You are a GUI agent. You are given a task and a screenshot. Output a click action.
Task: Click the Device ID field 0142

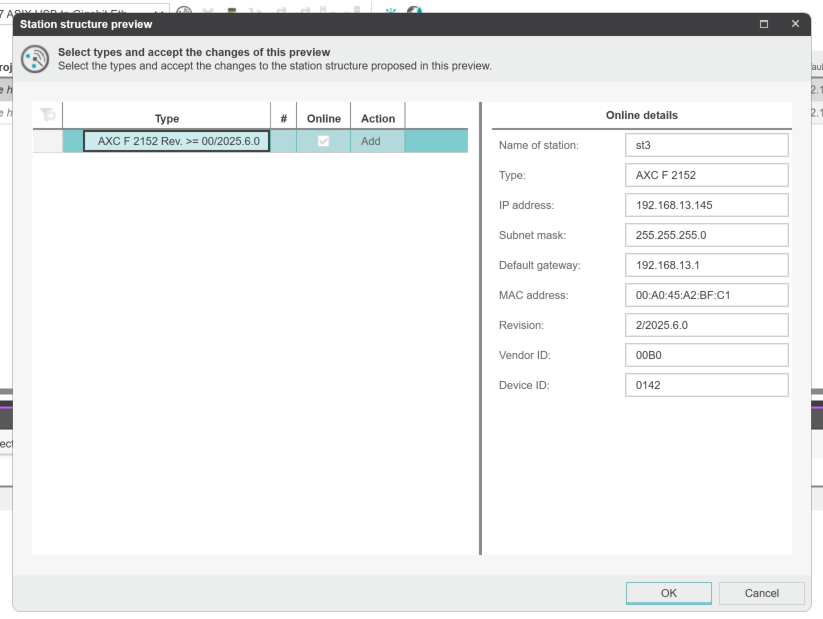pos(706,385)
